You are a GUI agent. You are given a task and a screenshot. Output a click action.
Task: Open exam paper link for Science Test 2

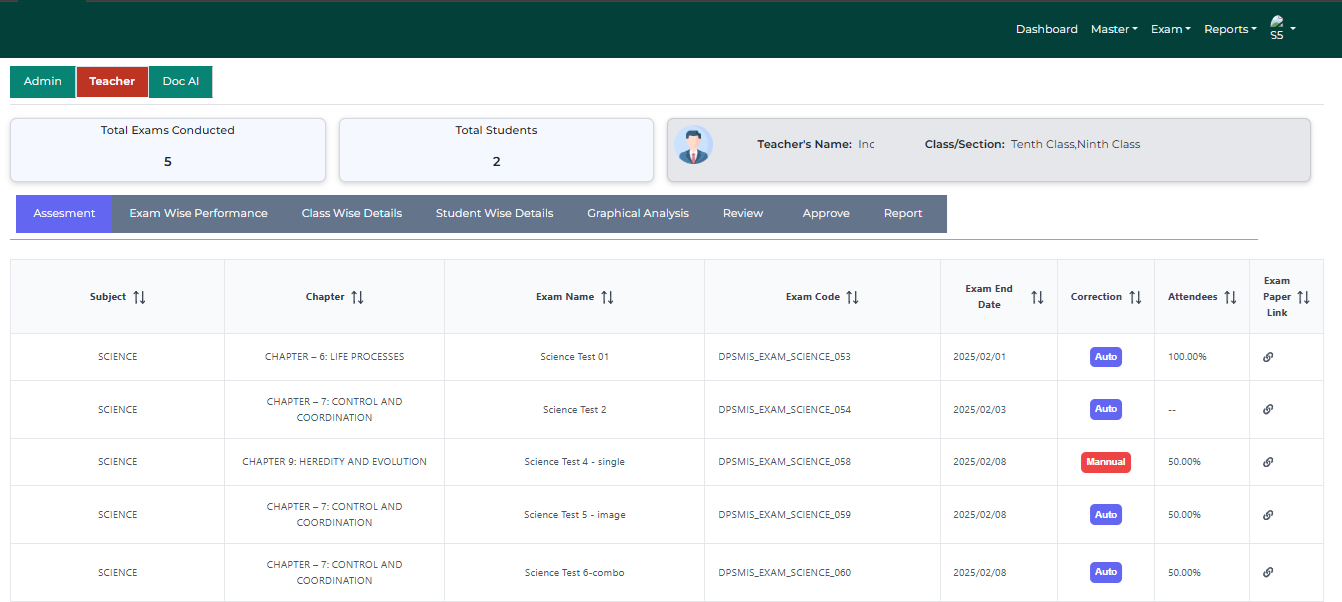[1268, 409]
